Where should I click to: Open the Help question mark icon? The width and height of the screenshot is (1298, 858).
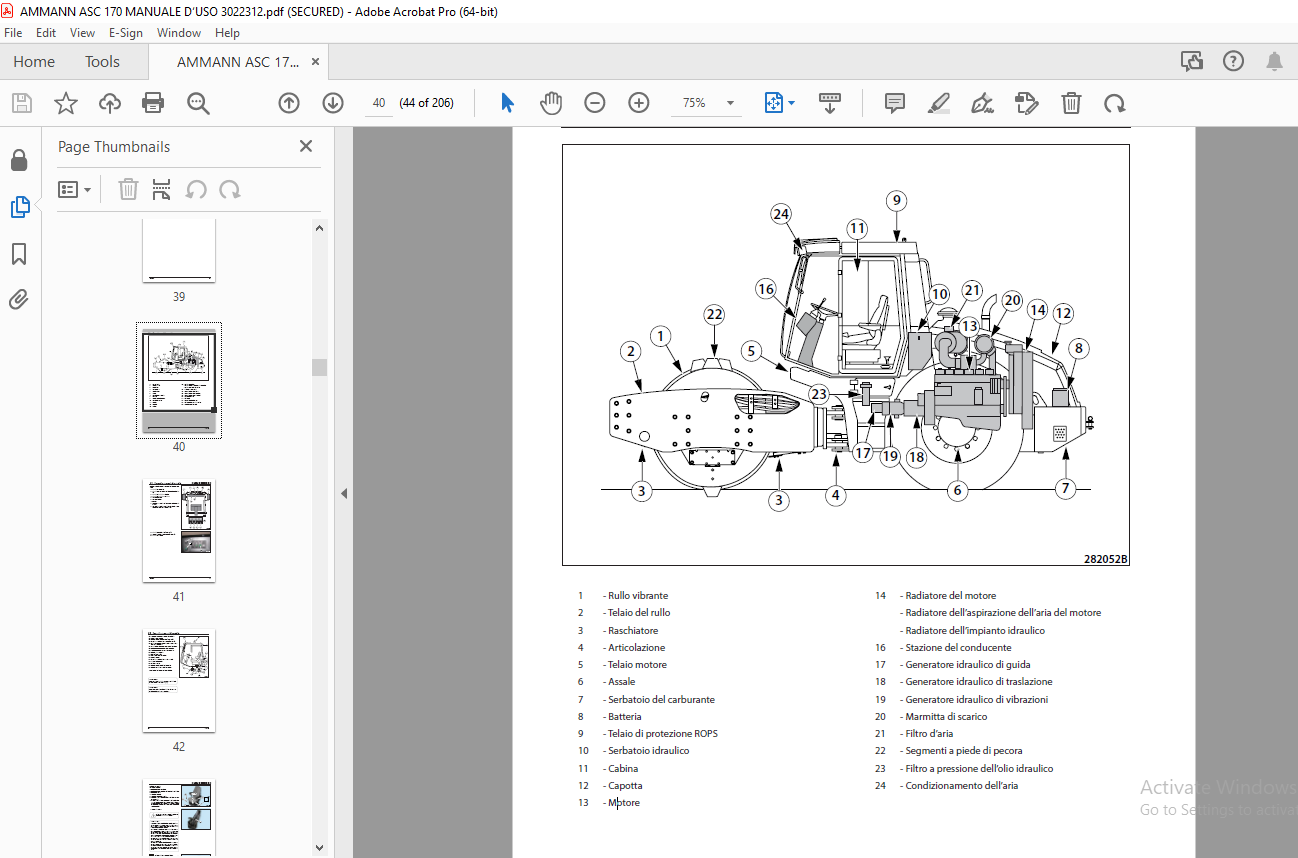click(1233, 62)
